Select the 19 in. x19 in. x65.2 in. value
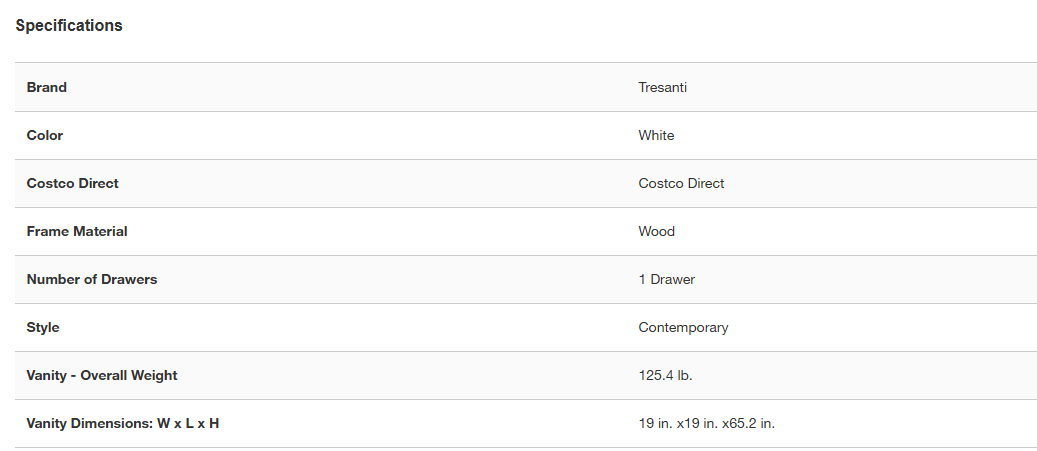Image resolution: width=1037 pixels, height=451 pixels. click(706, 423)
